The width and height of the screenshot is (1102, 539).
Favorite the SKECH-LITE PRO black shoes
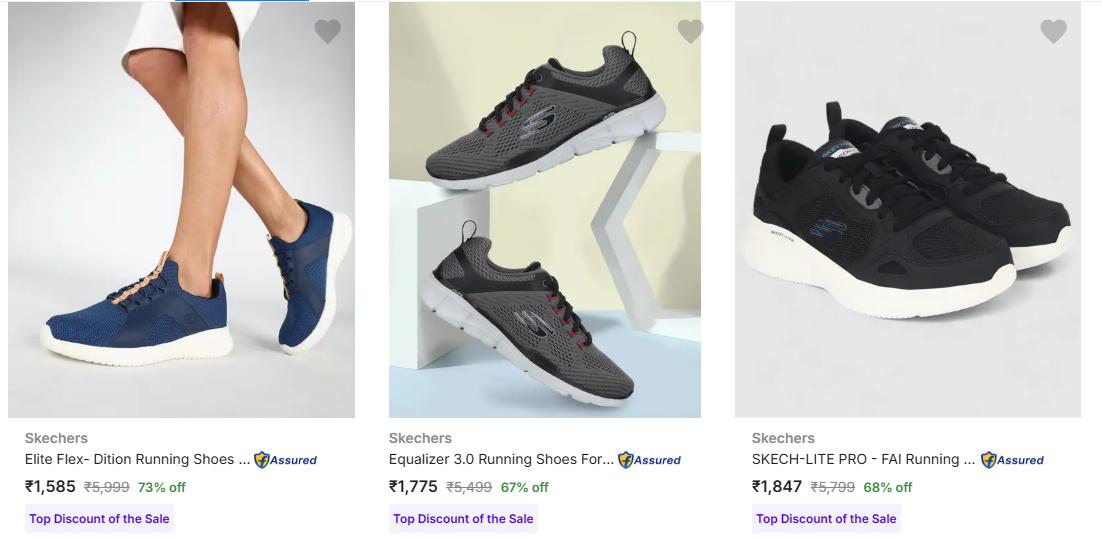pos(1053,32)
